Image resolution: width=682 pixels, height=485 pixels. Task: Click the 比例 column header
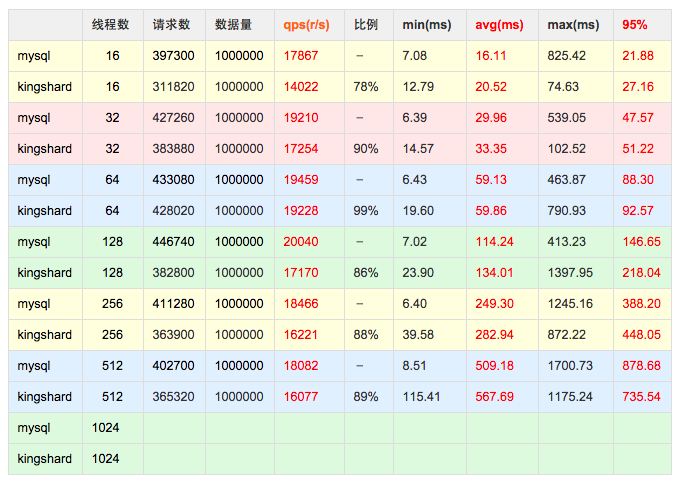(366, 24)
